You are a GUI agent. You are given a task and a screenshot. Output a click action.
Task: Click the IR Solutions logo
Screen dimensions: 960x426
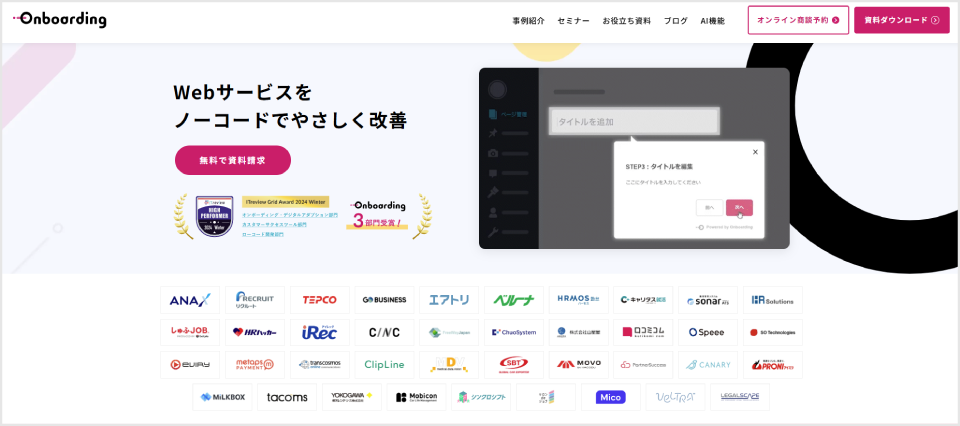[773, 300]
